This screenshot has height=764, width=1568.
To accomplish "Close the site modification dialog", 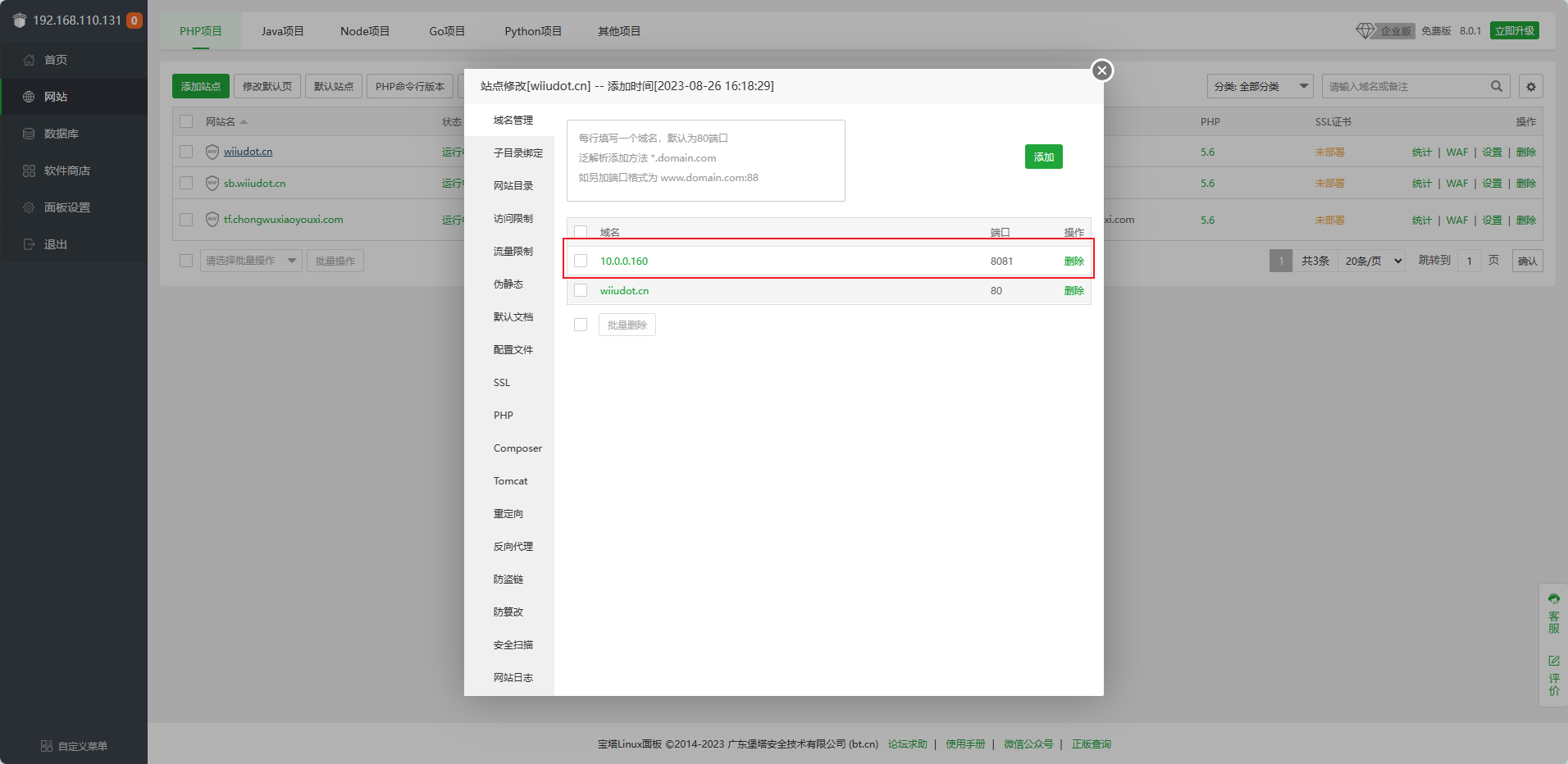I will [x=1102, y=70].
